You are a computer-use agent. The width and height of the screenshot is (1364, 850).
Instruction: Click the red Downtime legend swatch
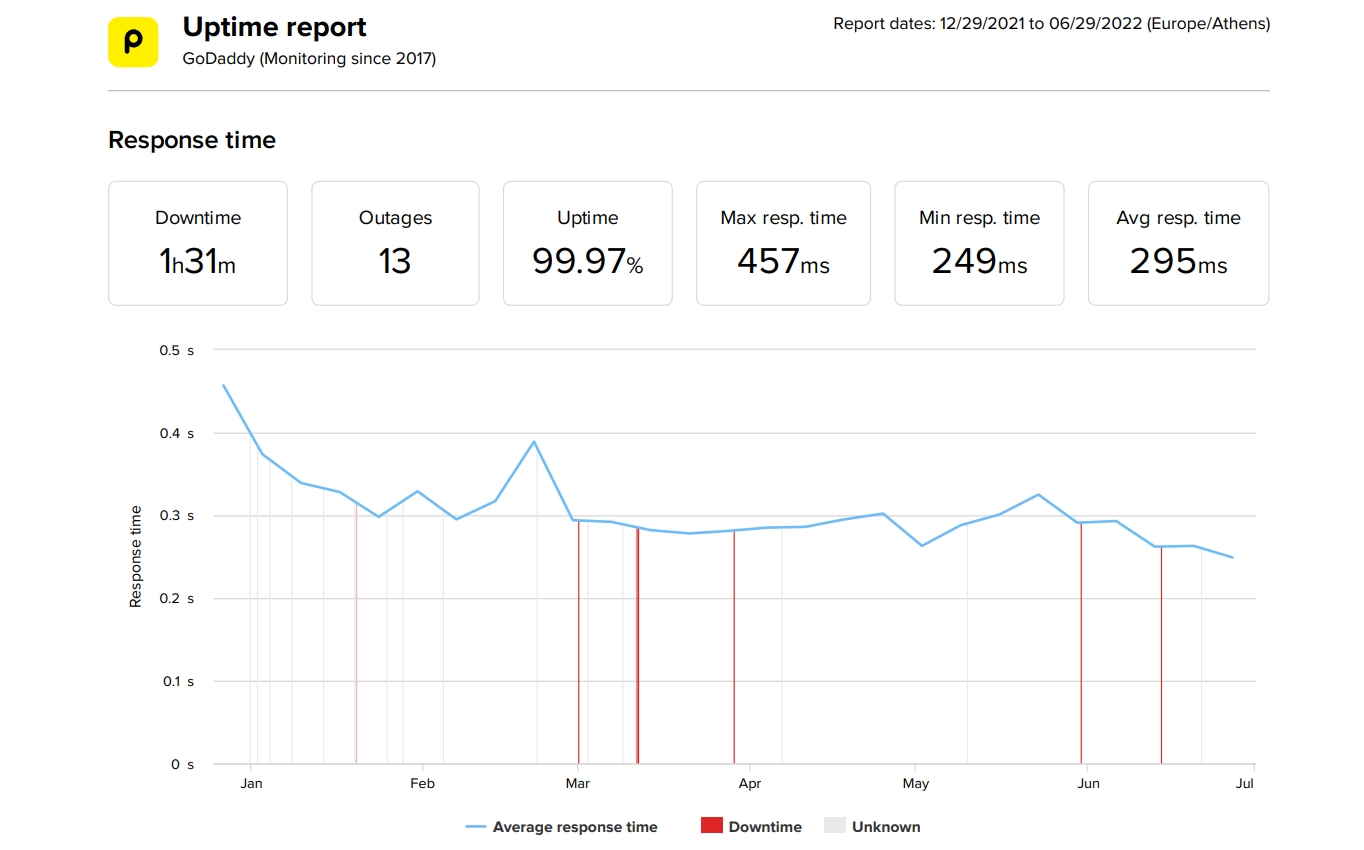click(712, 826)
